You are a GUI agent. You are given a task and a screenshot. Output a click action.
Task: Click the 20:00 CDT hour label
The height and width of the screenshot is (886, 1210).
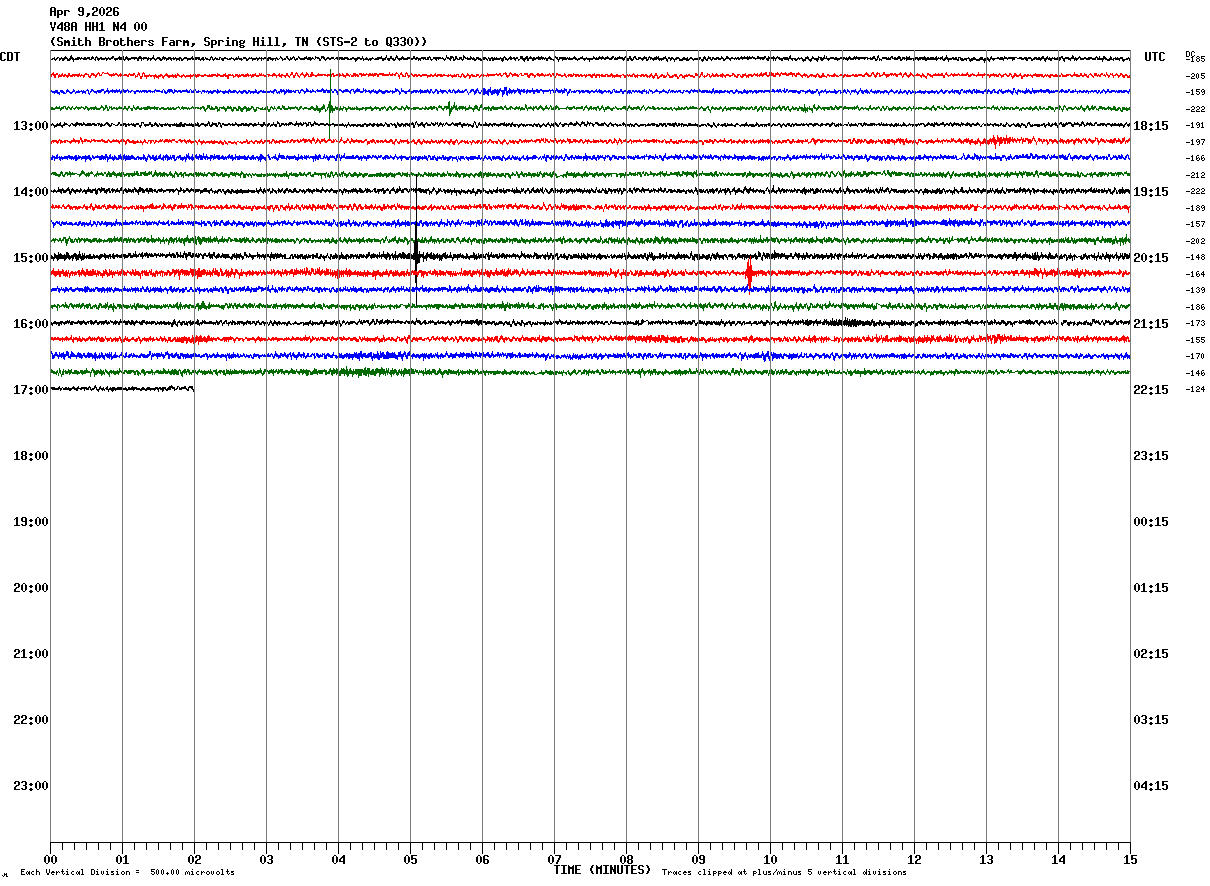[x=31, y=588]
